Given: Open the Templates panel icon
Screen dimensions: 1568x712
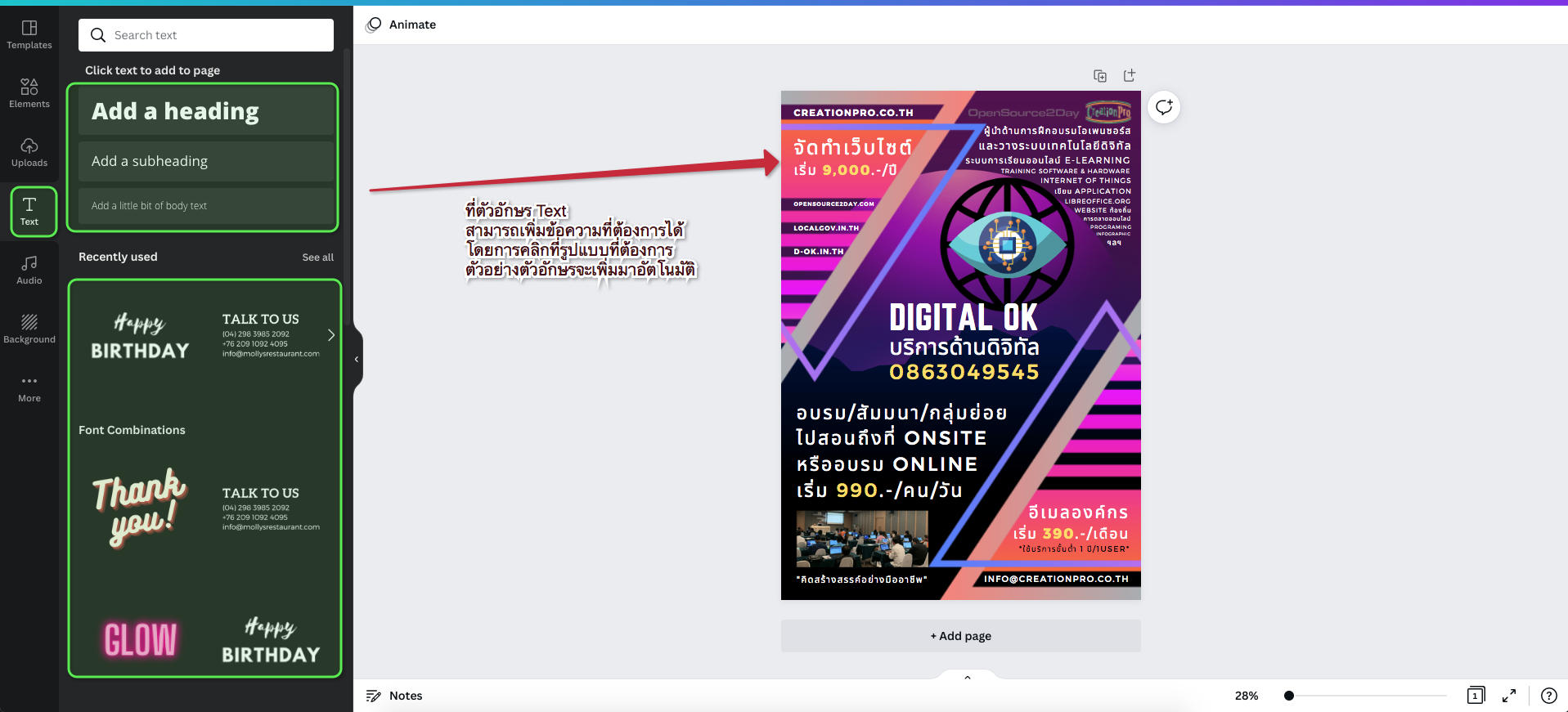Looking at the screenshot, I should [29, 34].
